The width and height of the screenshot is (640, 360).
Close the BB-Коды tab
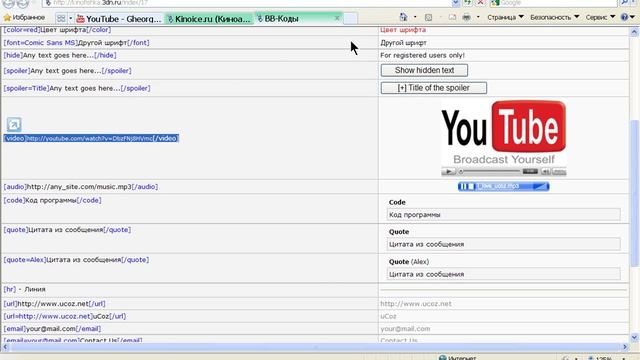pos(337,18)
